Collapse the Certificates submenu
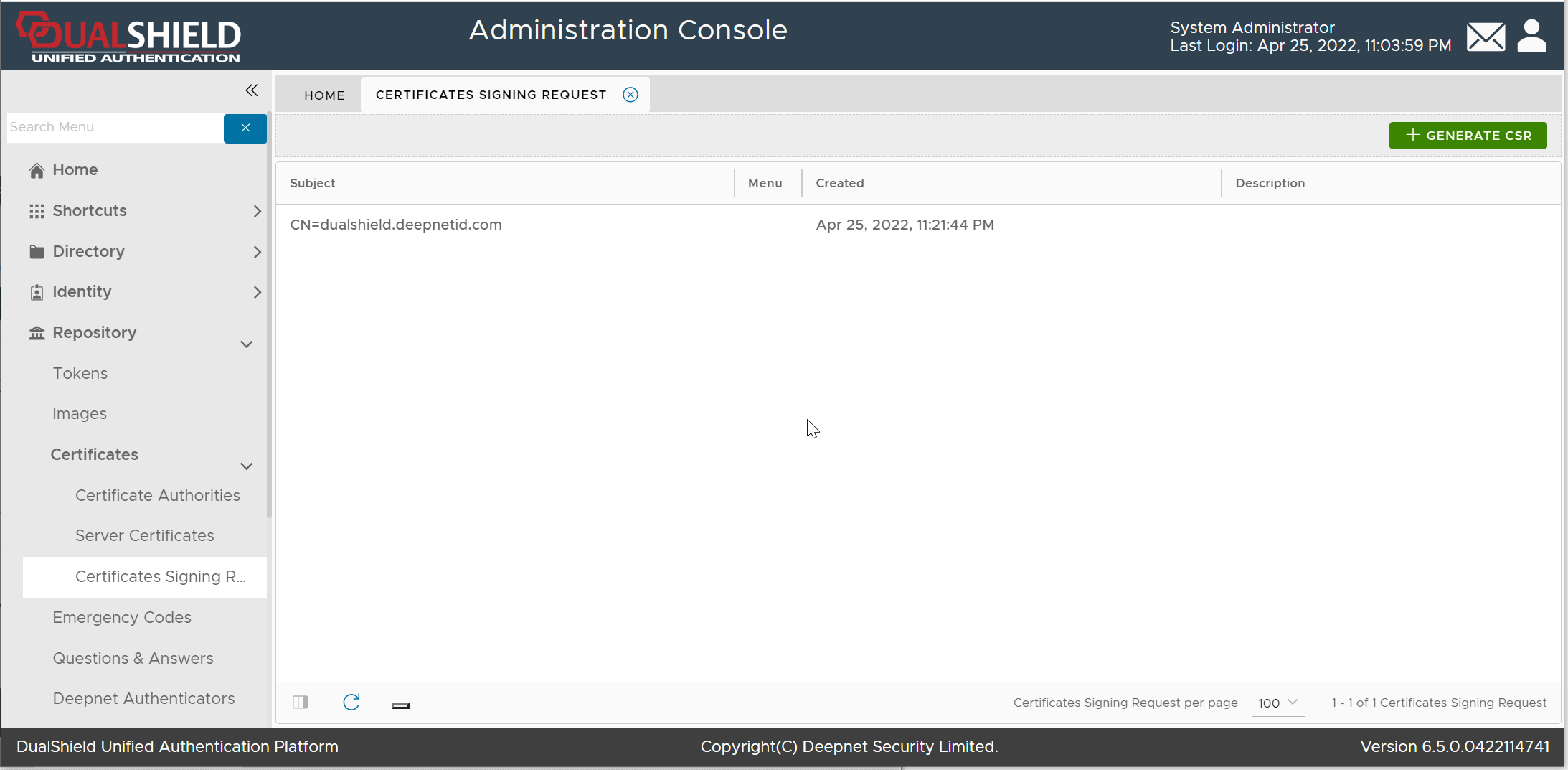 click(x=247, y=466)
